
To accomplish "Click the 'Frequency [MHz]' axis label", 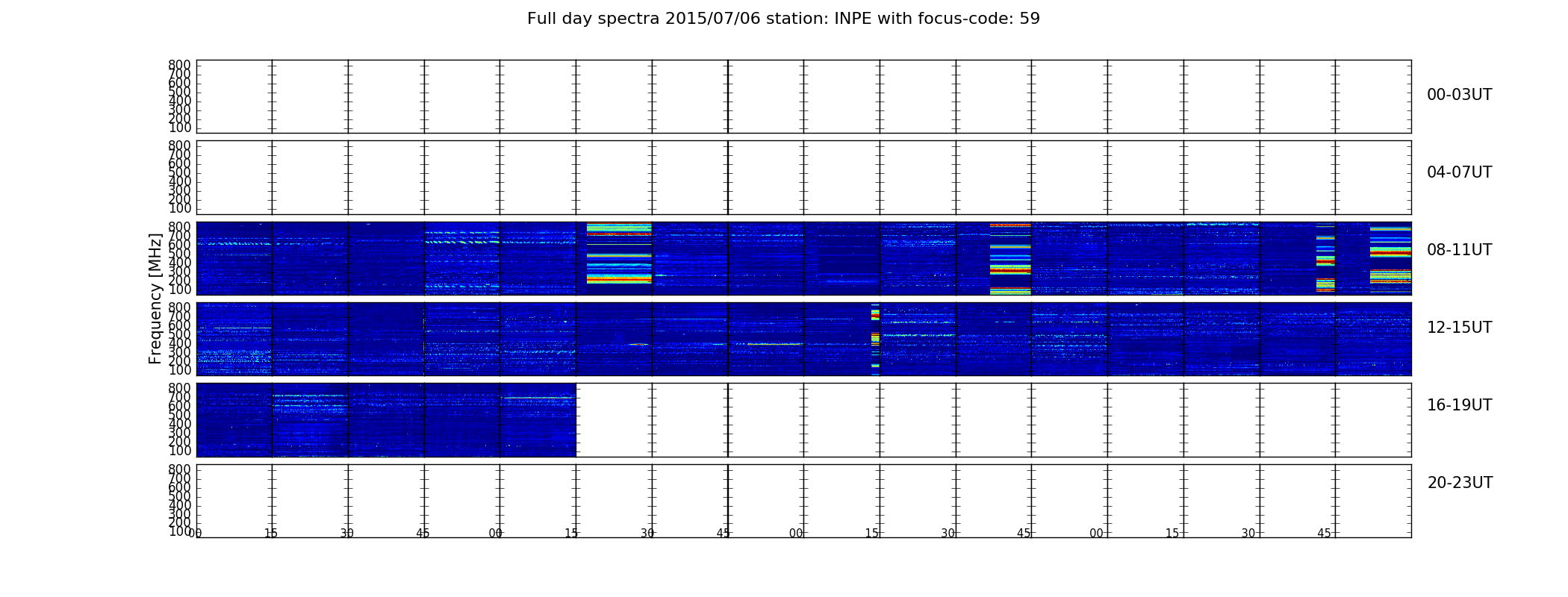I will 155,298.
